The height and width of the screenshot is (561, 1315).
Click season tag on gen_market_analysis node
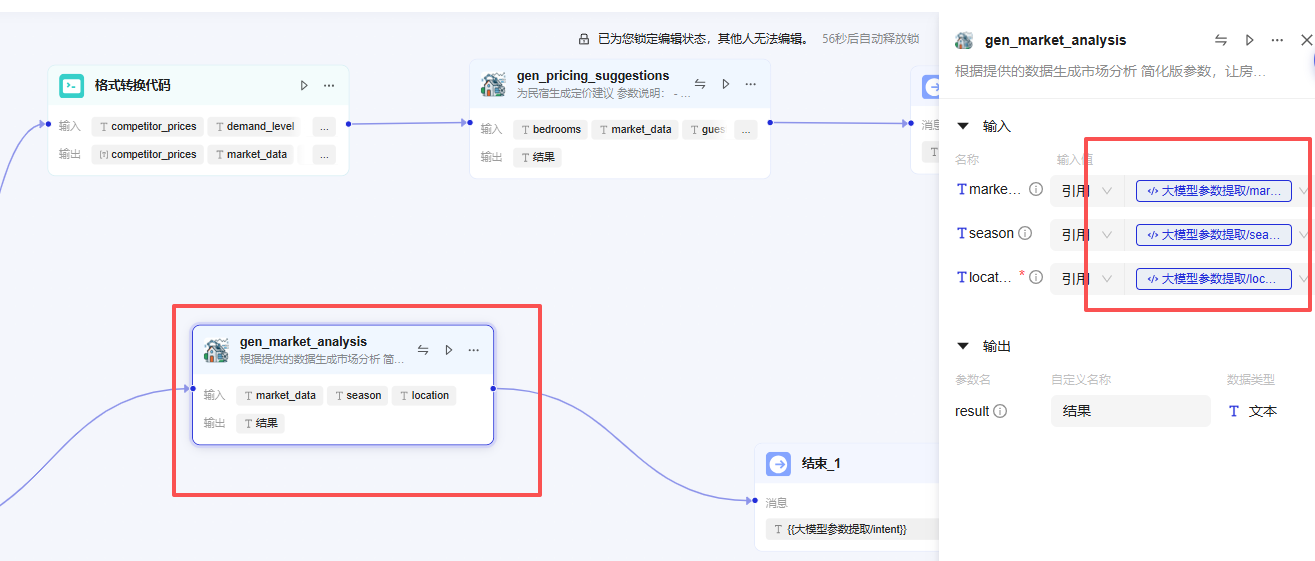pos(357,396)
